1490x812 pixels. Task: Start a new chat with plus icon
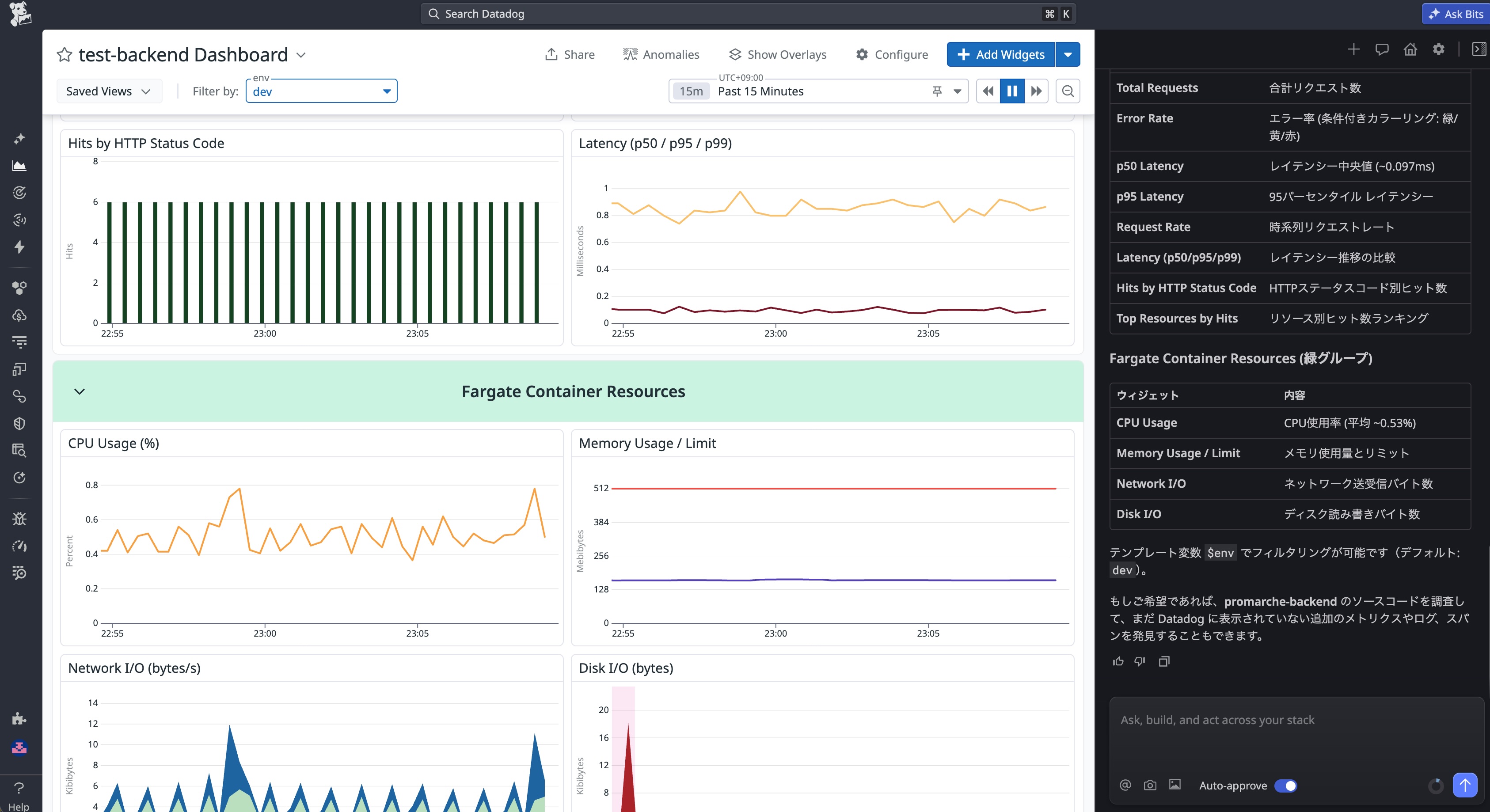click(x=1353, y=50)
